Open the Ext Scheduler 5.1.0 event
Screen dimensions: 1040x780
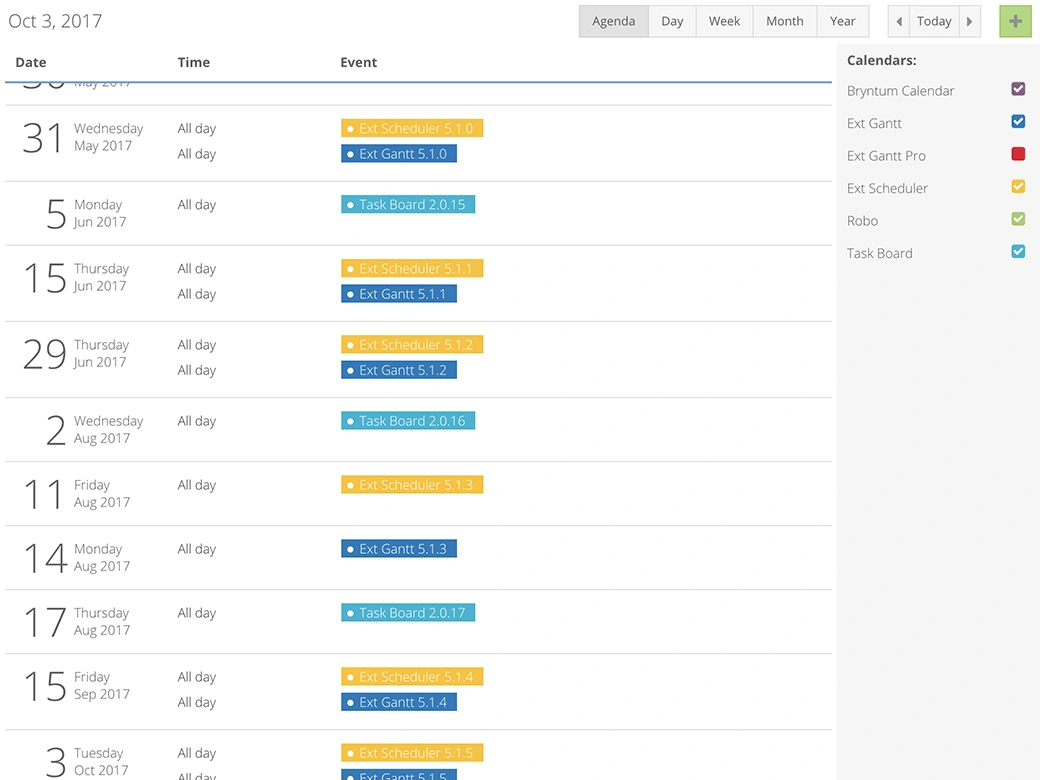point(412,128)
